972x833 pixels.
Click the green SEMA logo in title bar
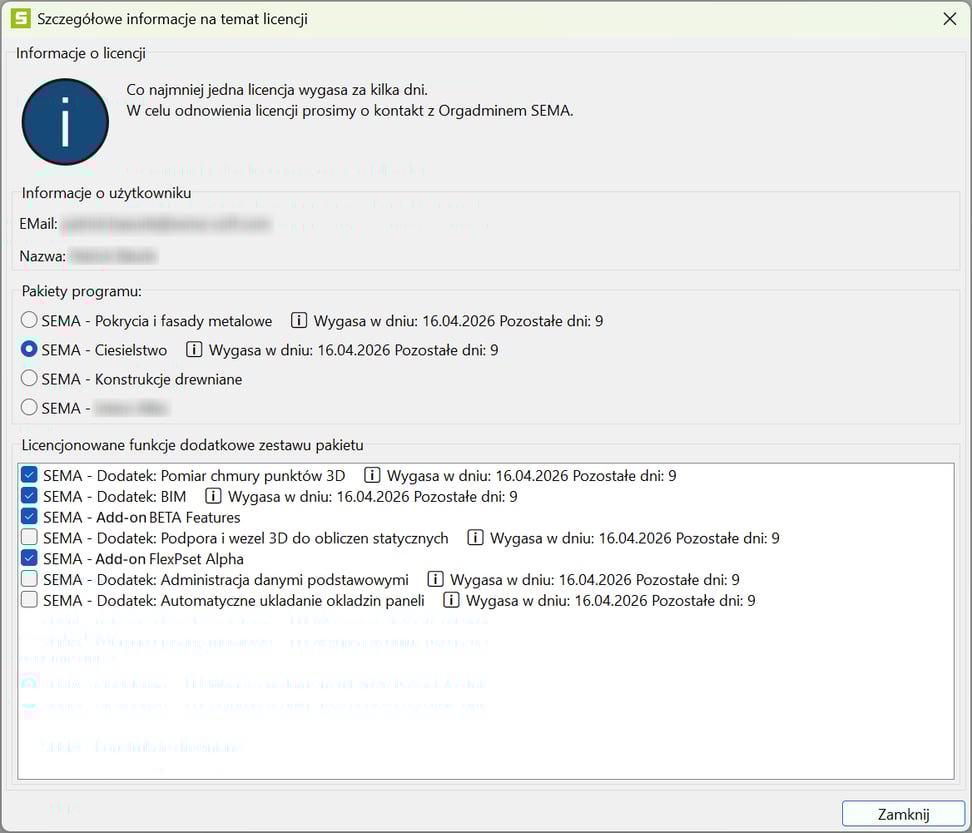(20, 18)
